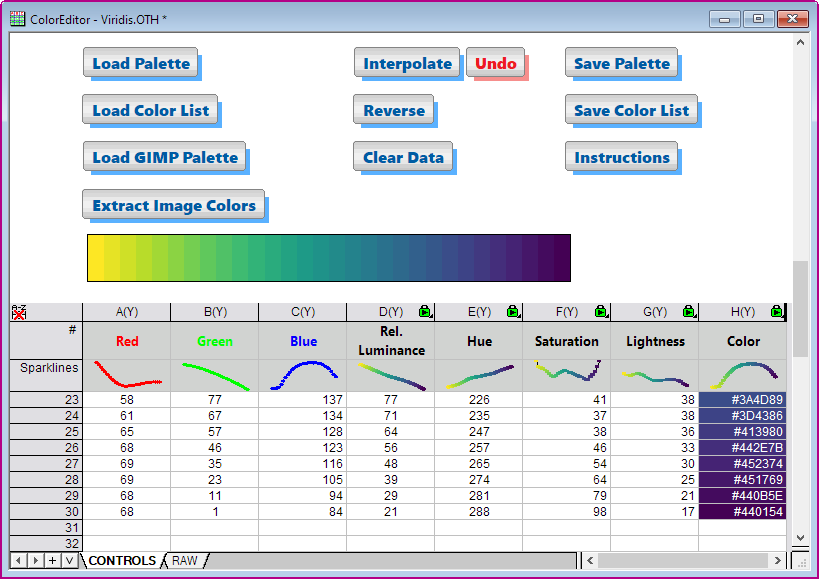Click the Undo button
The width and height of the screenshot is (819, 579).
point(496,62)
